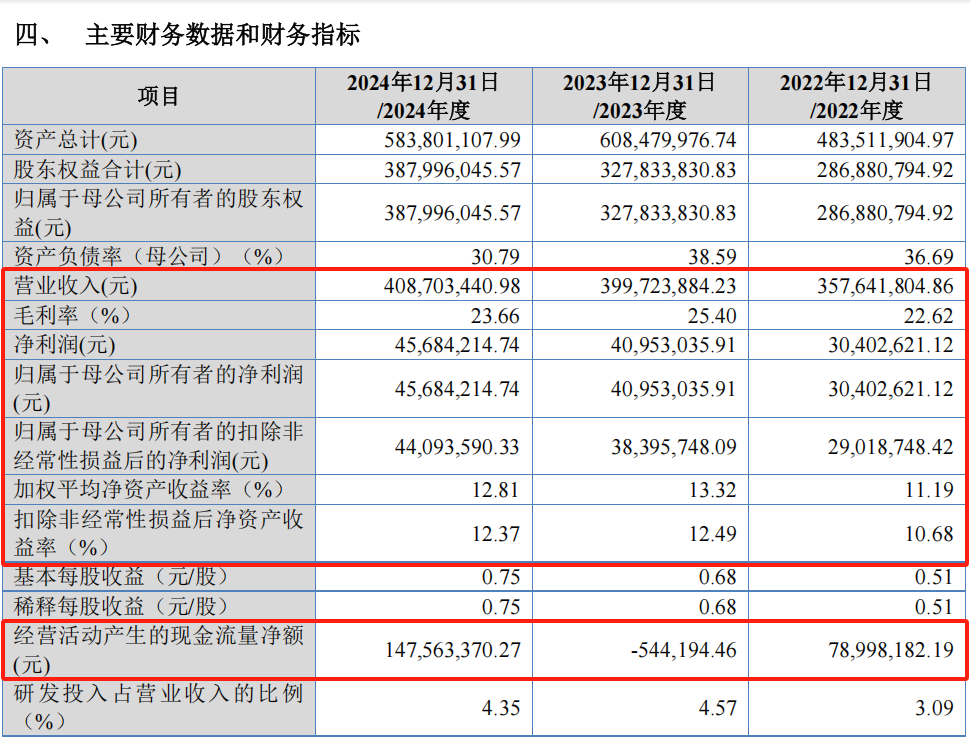Screen dimensions: 970x740
Task: Click the 毛利率 value 25.40
Action: click(711, 316)
